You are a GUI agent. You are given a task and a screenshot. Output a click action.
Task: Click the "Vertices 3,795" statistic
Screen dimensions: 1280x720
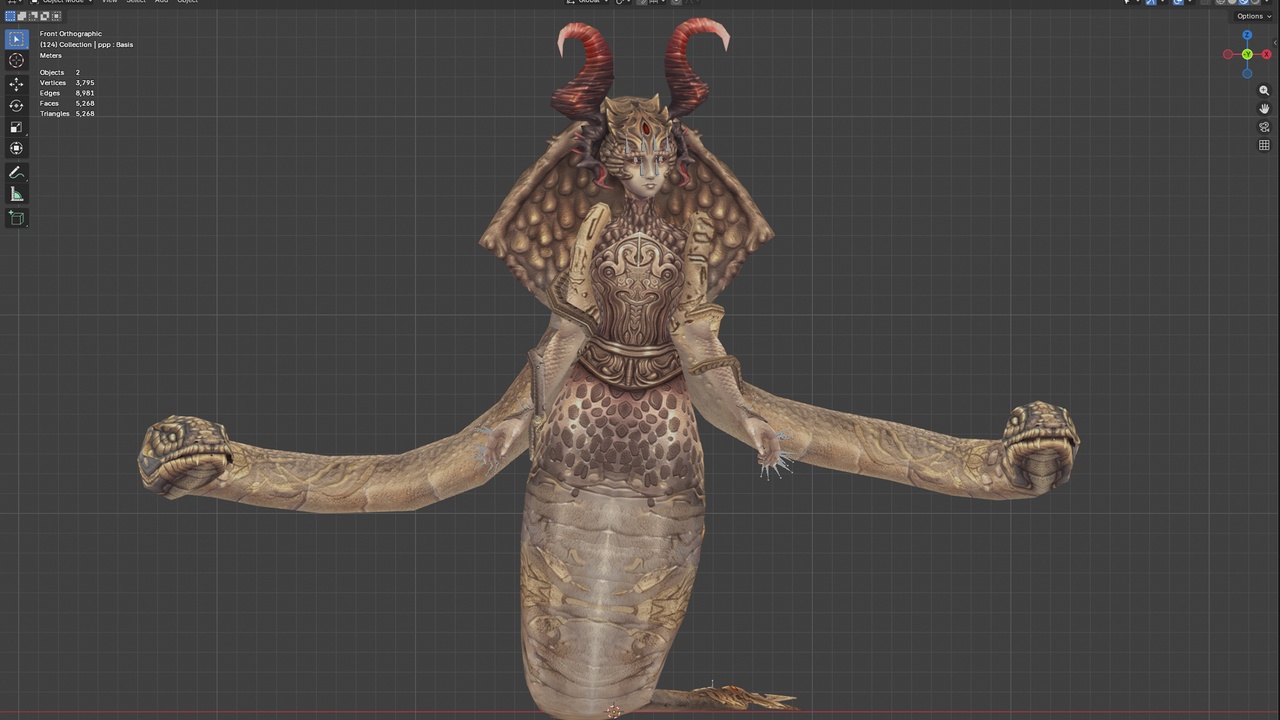(67, 83)
